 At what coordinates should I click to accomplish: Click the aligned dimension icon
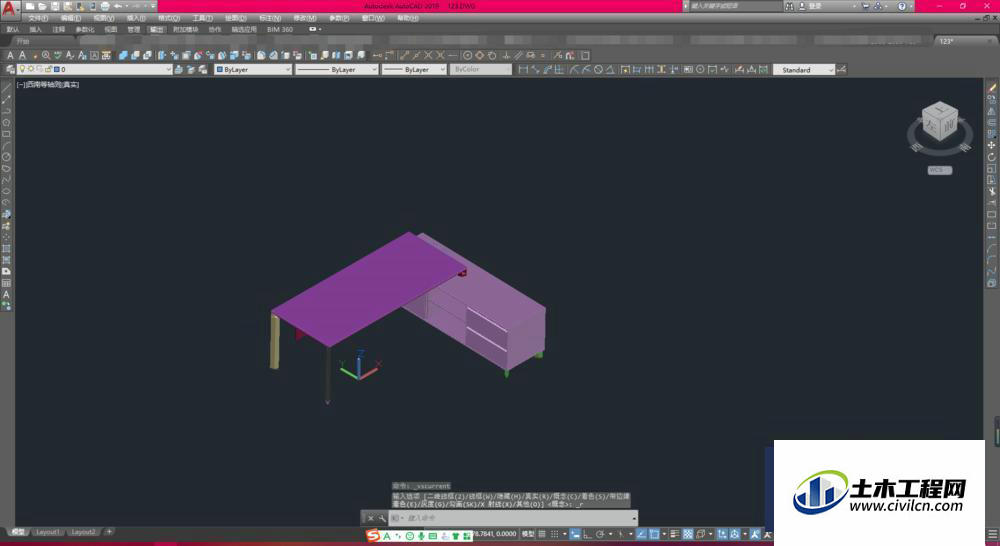[535, 70]
